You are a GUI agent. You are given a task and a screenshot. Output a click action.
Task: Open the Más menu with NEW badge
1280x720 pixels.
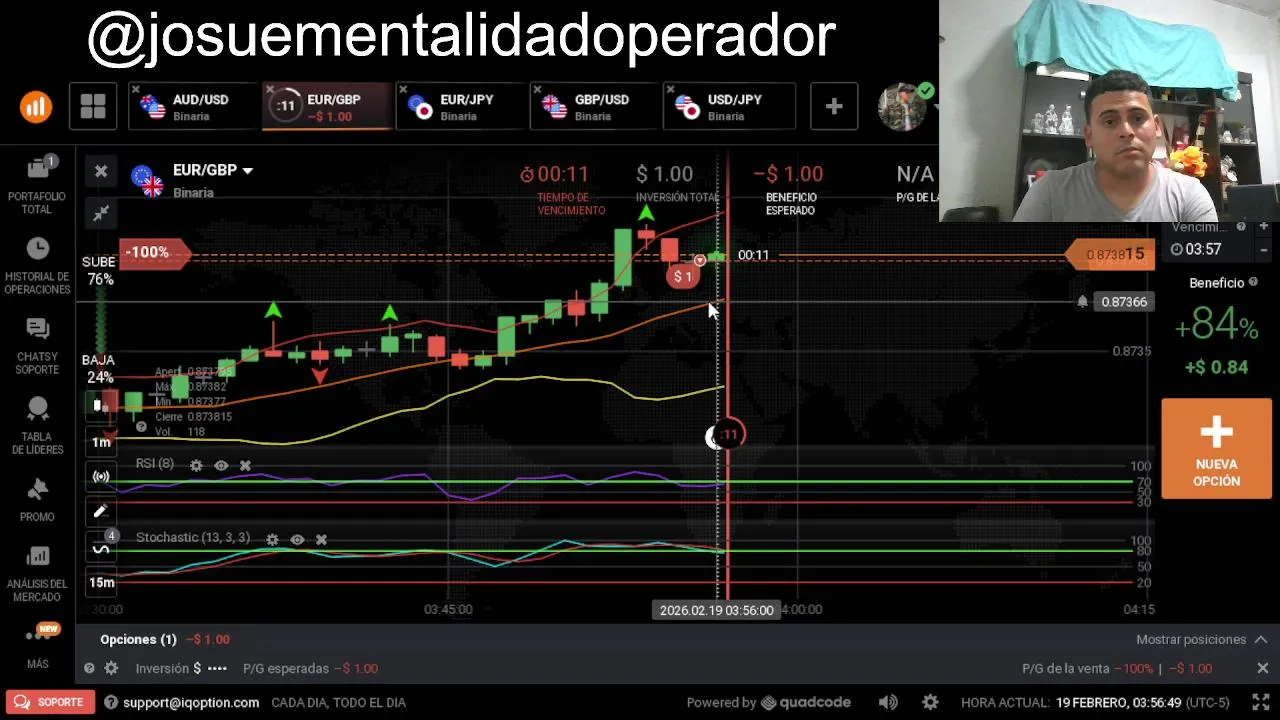[x=37, y=646]
